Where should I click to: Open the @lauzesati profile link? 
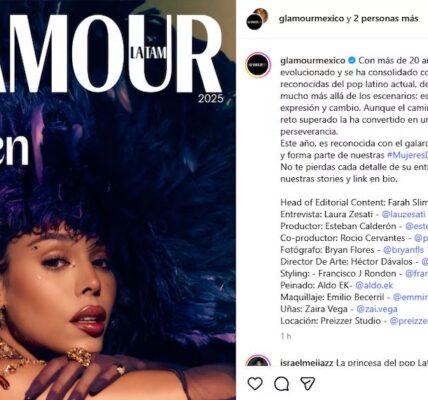click(x=403, y=214)
